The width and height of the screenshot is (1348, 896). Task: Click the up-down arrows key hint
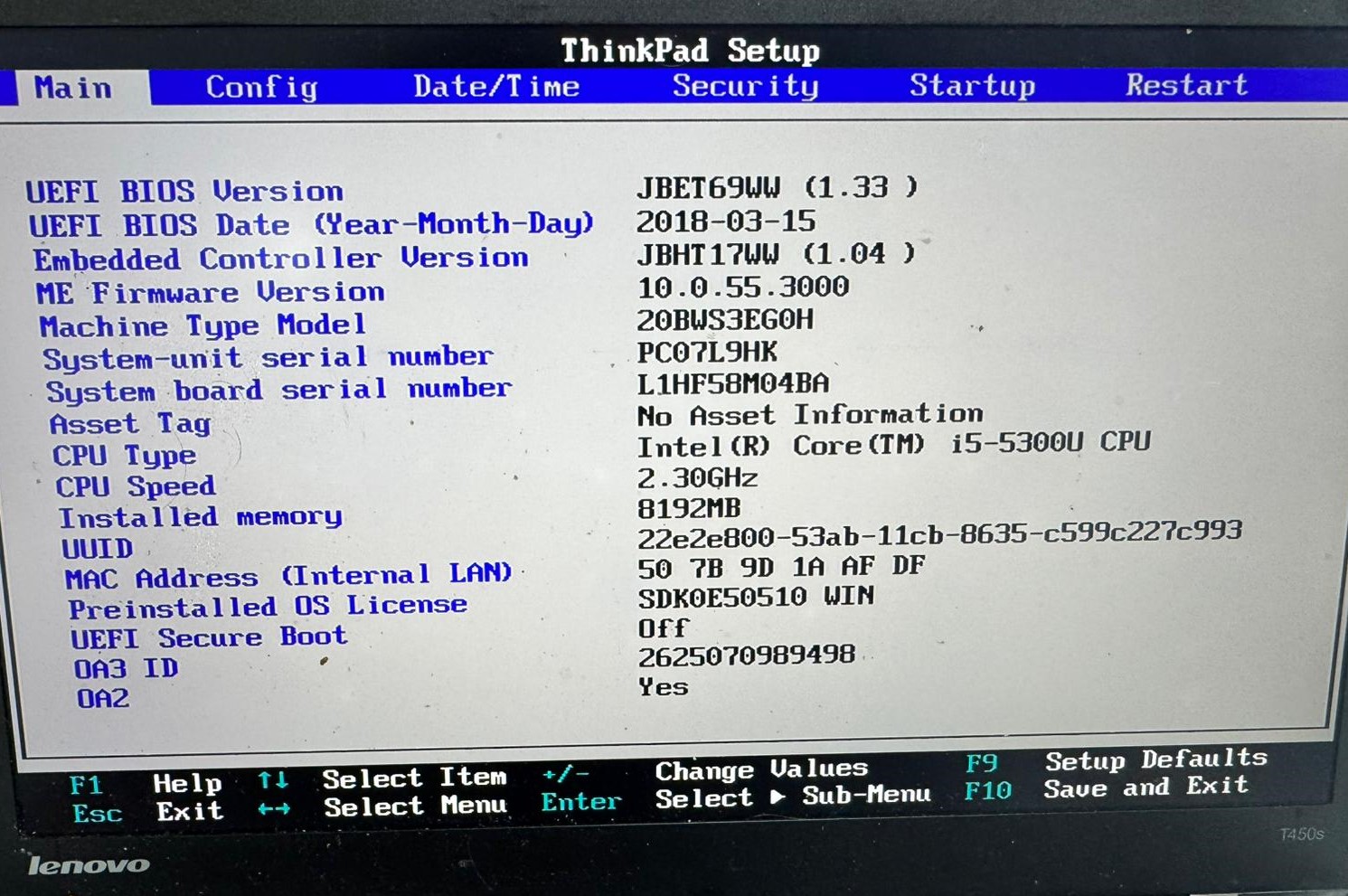click(x=273, y=780)
